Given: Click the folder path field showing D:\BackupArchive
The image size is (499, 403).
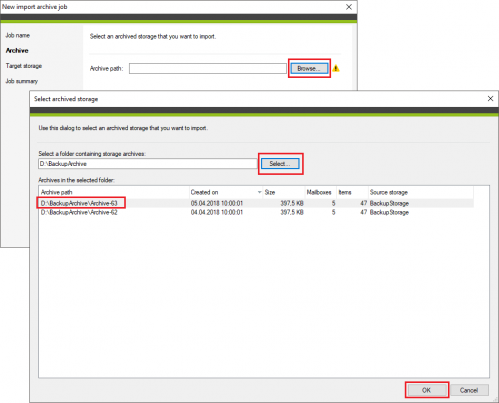Looking at the screenshot, I should click(148, 164).
